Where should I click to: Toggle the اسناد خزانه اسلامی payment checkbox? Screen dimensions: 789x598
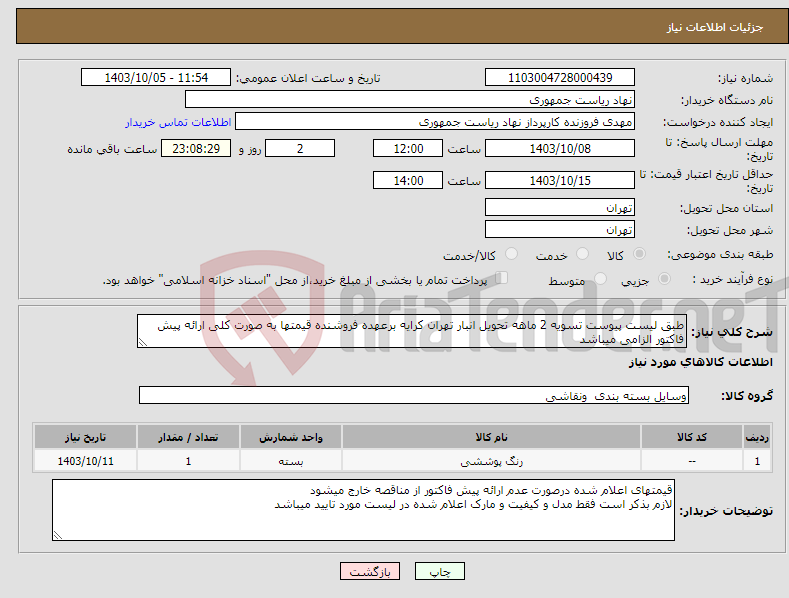(x=502, y=278)
